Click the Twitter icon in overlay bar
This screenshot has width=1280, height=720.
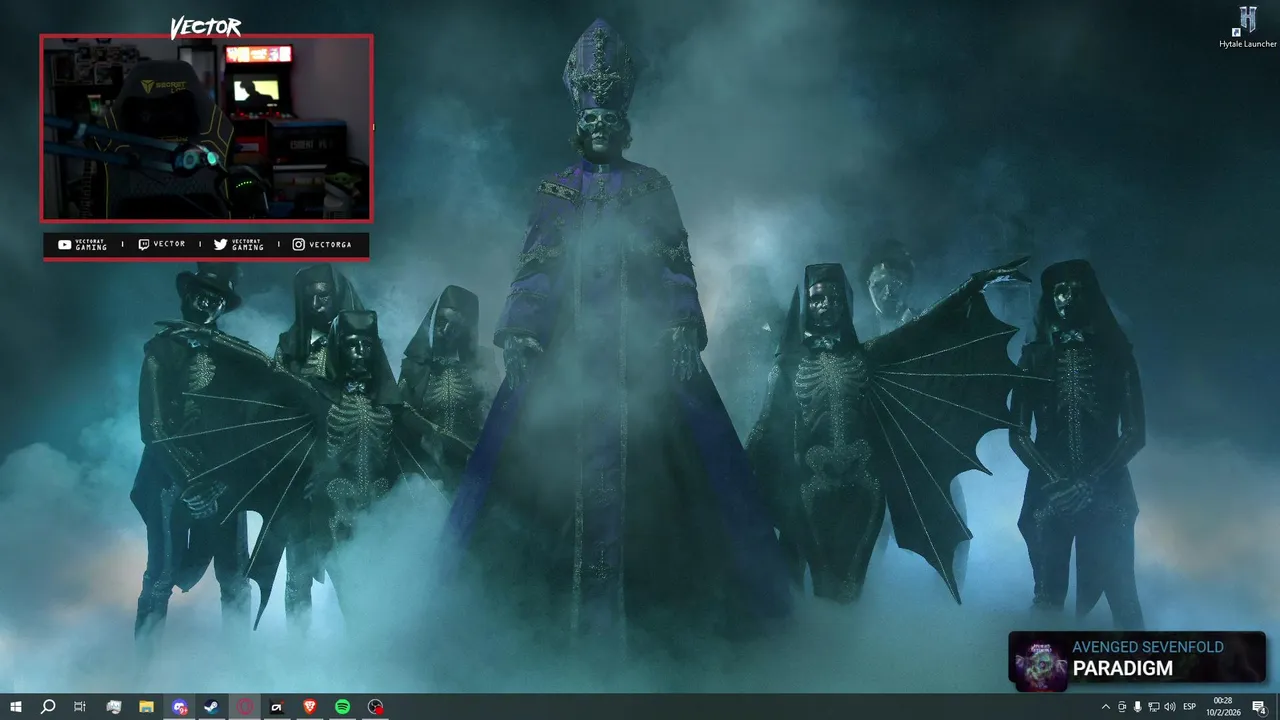click(x=221, y=244)
